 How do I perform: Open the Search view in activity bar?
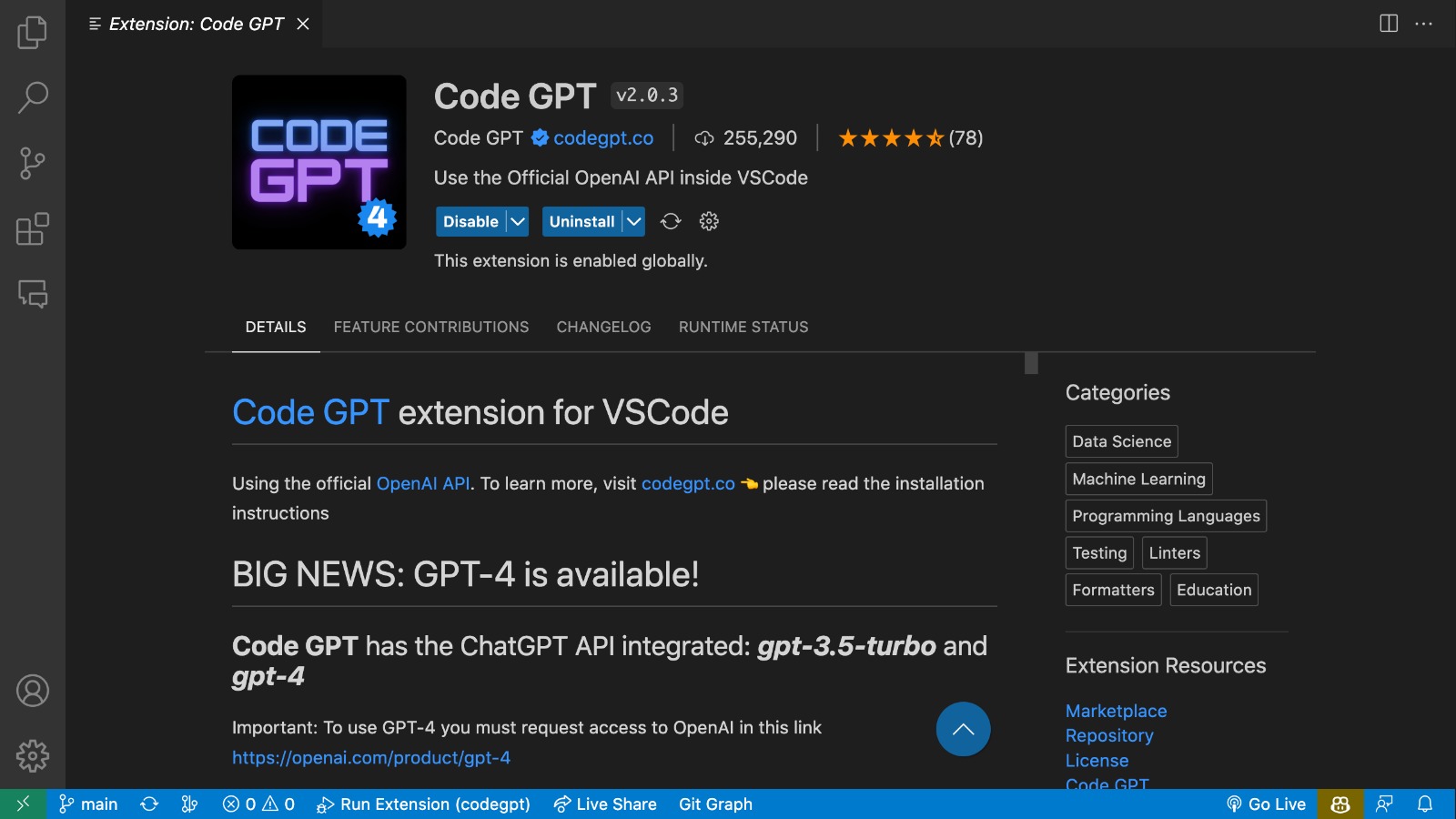[x=33, y=97]
